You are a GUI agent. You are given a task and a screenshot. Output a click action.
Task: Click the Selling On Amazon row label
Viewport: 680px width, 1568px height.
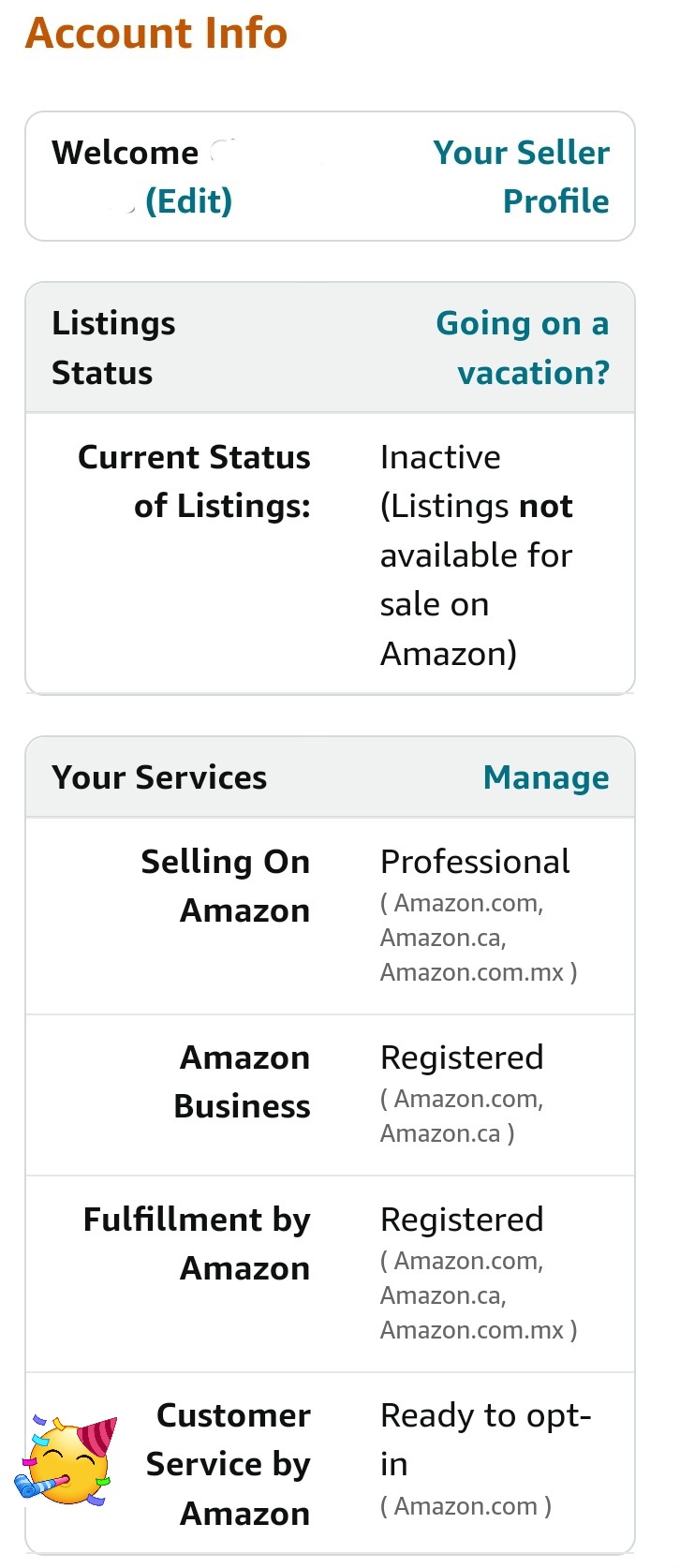225,886
